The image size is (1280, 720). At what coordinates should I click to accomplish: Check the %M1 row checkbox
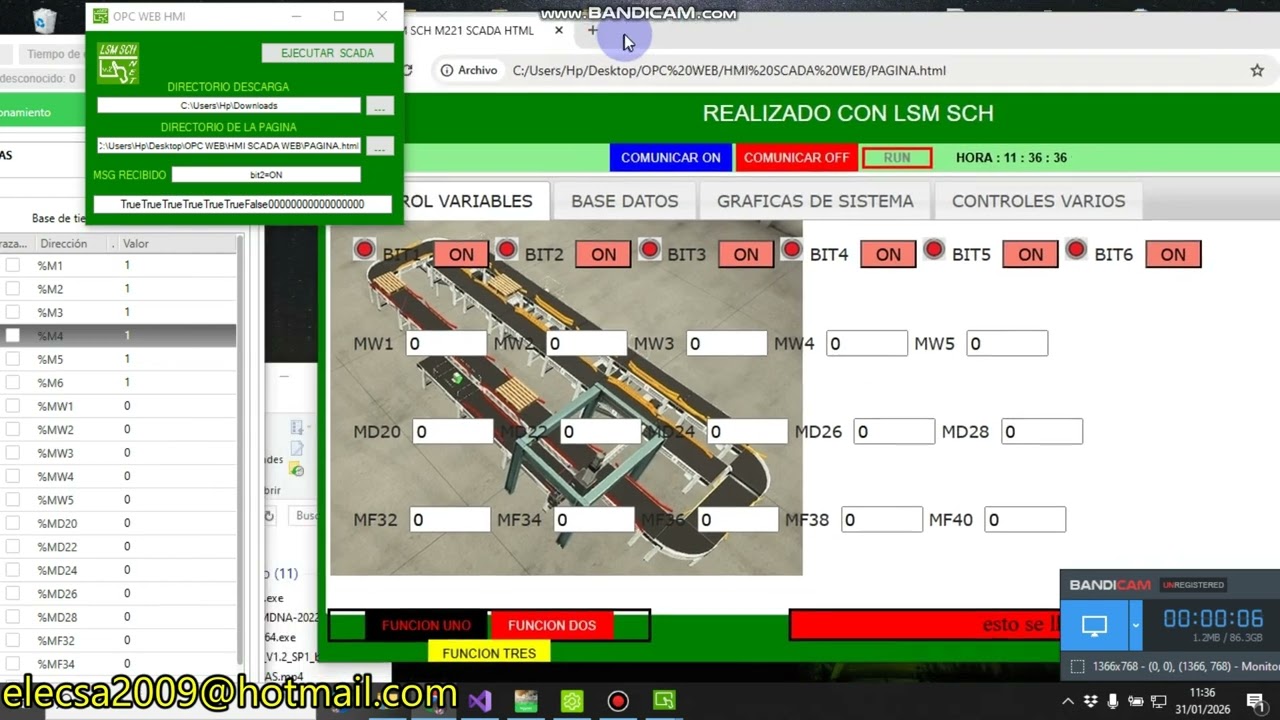[13, 266]
